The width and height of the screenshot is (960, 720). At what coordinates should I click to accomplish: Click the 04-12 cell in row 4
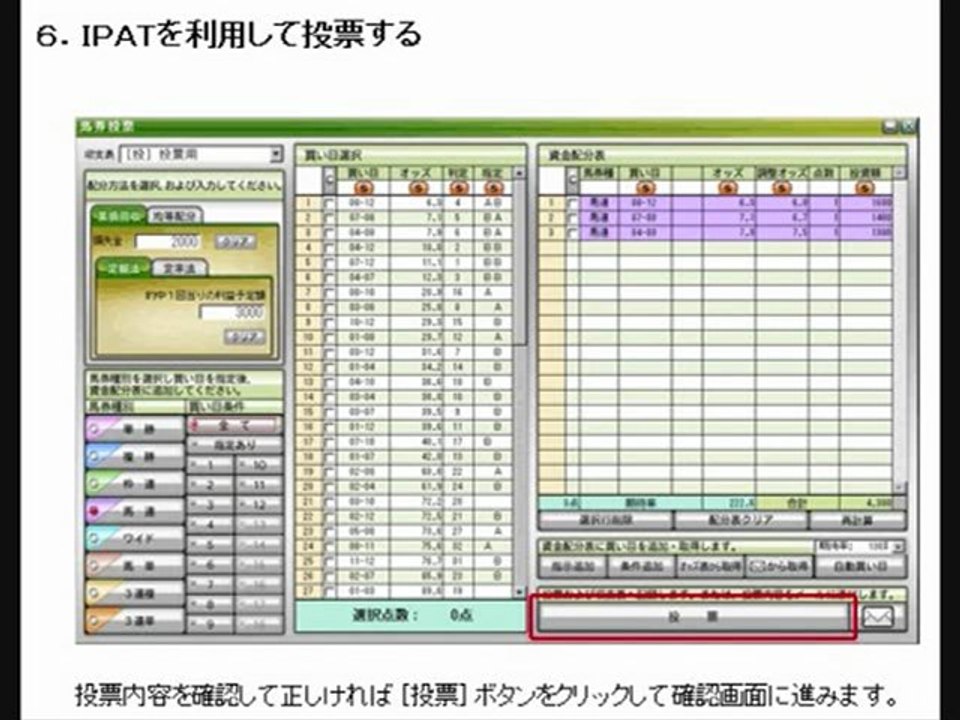[362, 248]
